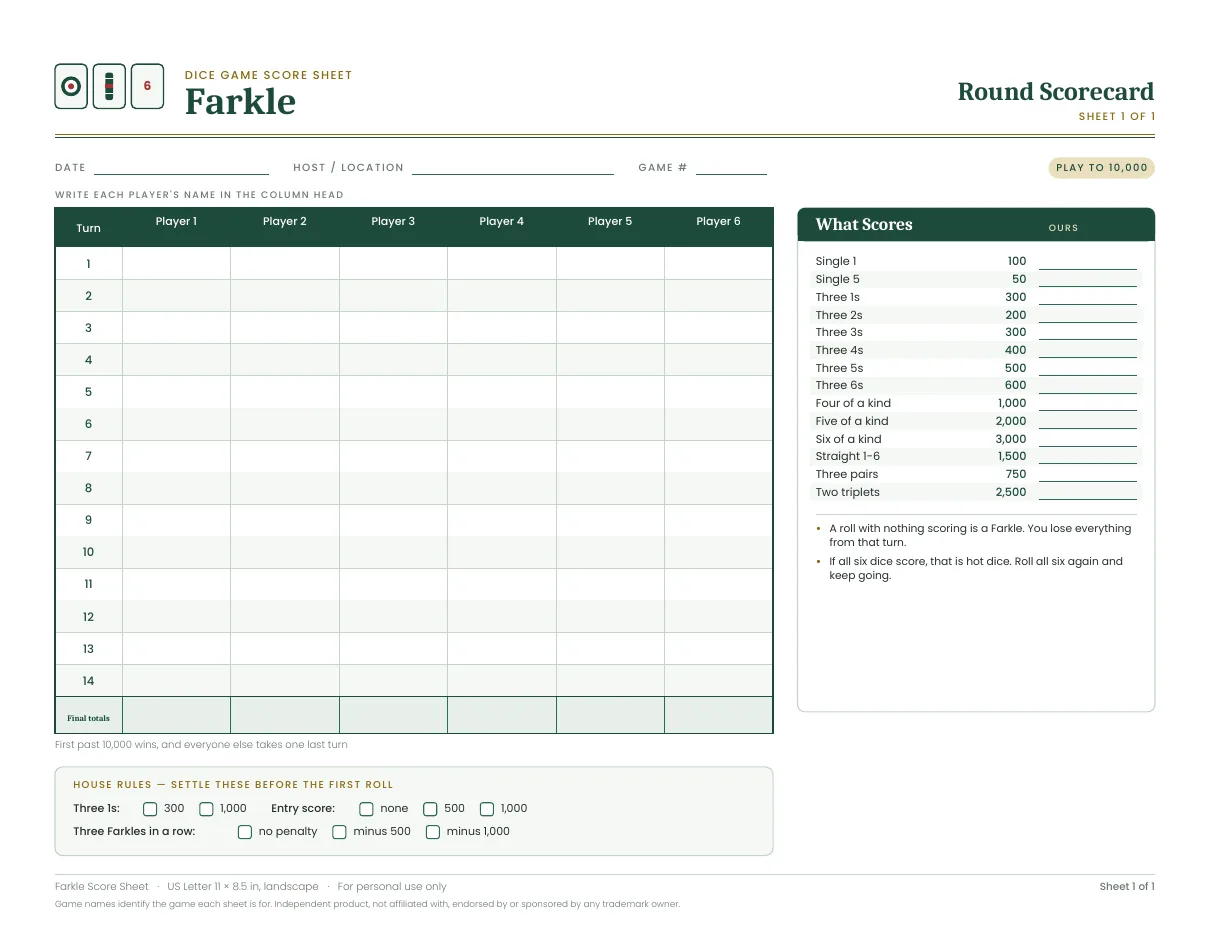
Task: Click the Straight 1-6 scoring row
Action: tap(976, 456)
